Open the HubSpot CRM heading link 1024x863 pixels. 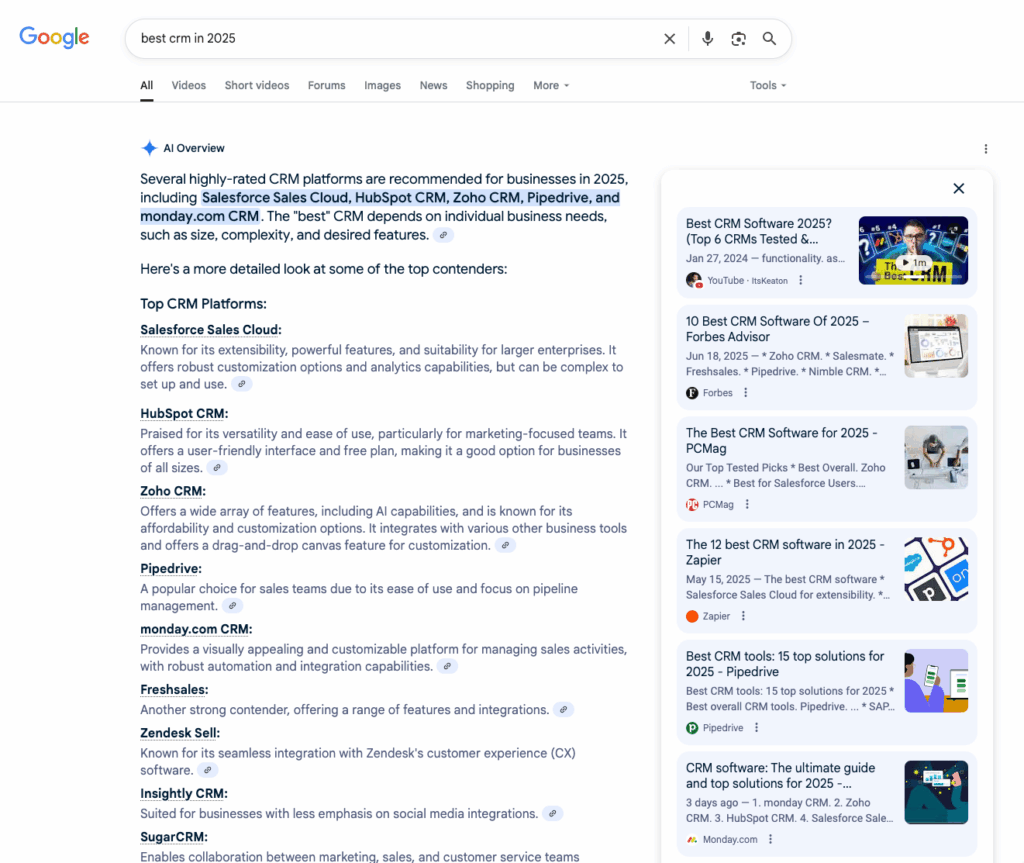184,414
